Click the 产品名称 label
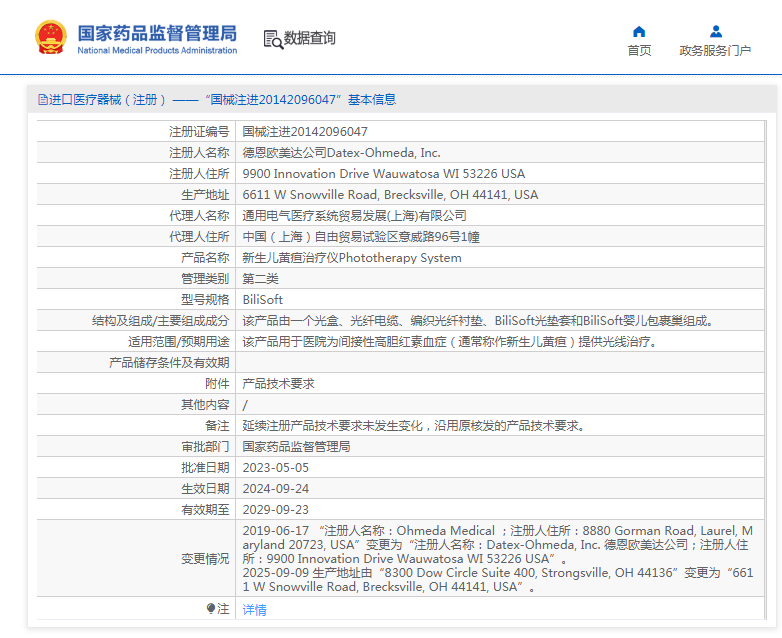This screenshot has width=782, height=638. tap(205, 257)
